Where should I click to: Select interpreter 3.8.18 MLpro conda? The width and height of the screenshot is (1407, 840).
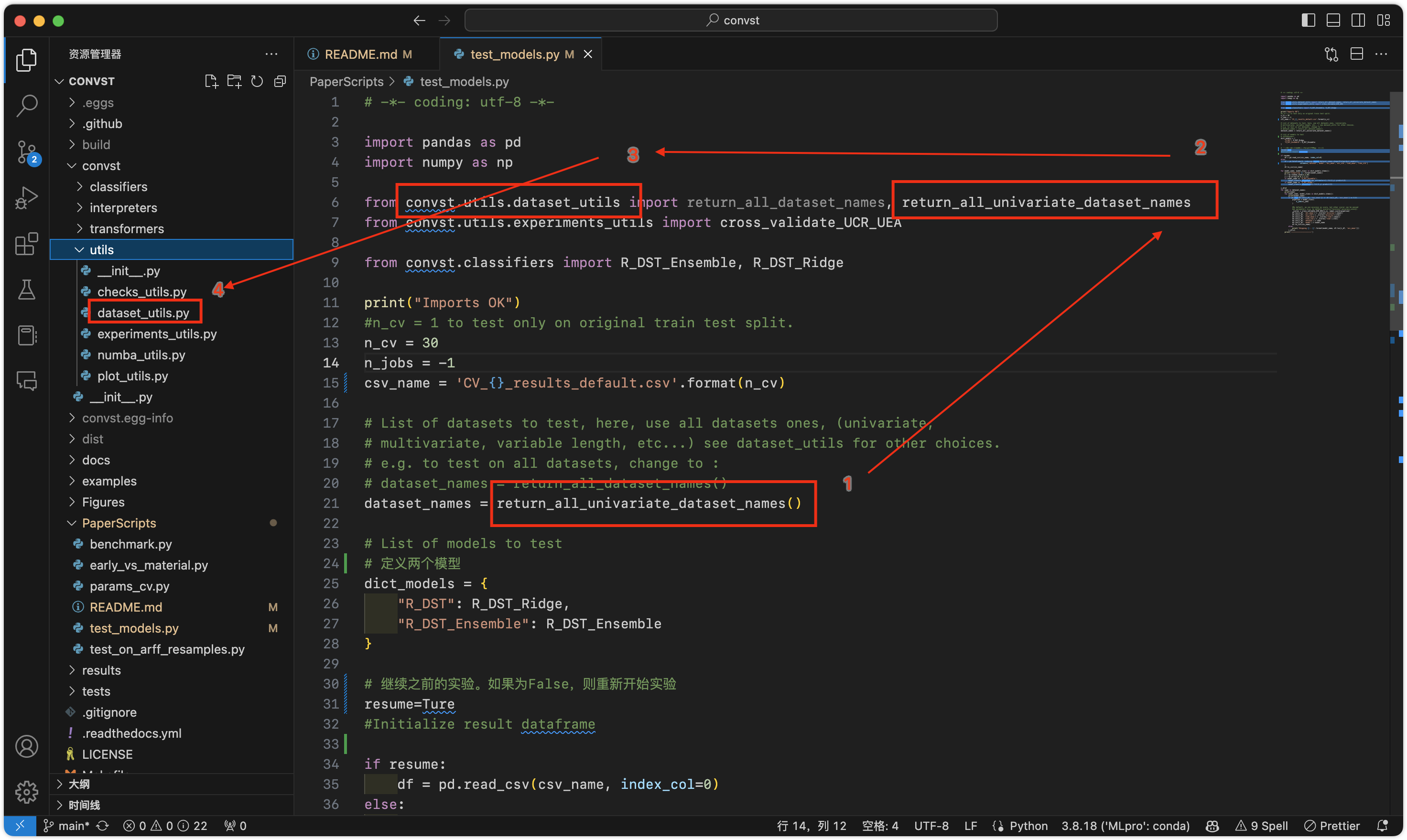(x=1125, y=826)
